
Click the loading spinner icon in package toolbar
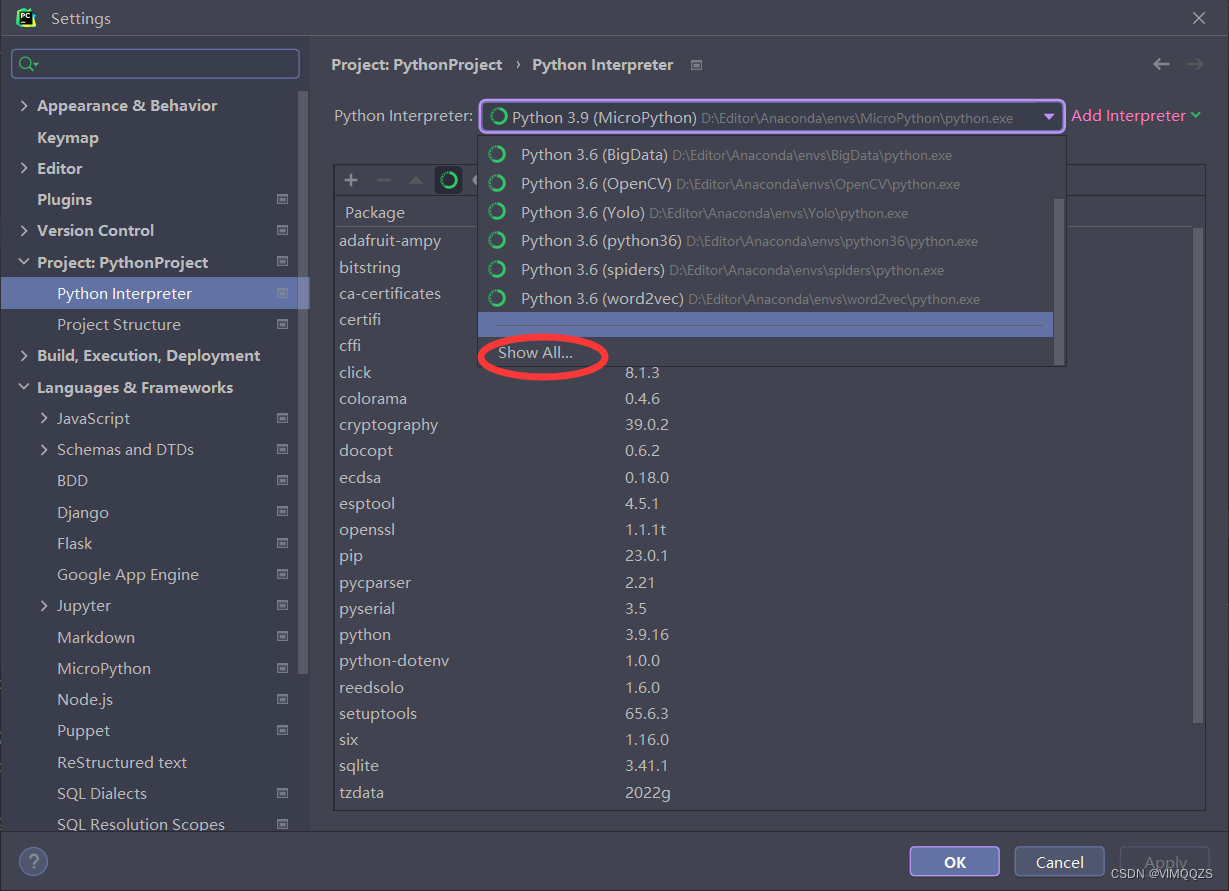pos(449,180)
